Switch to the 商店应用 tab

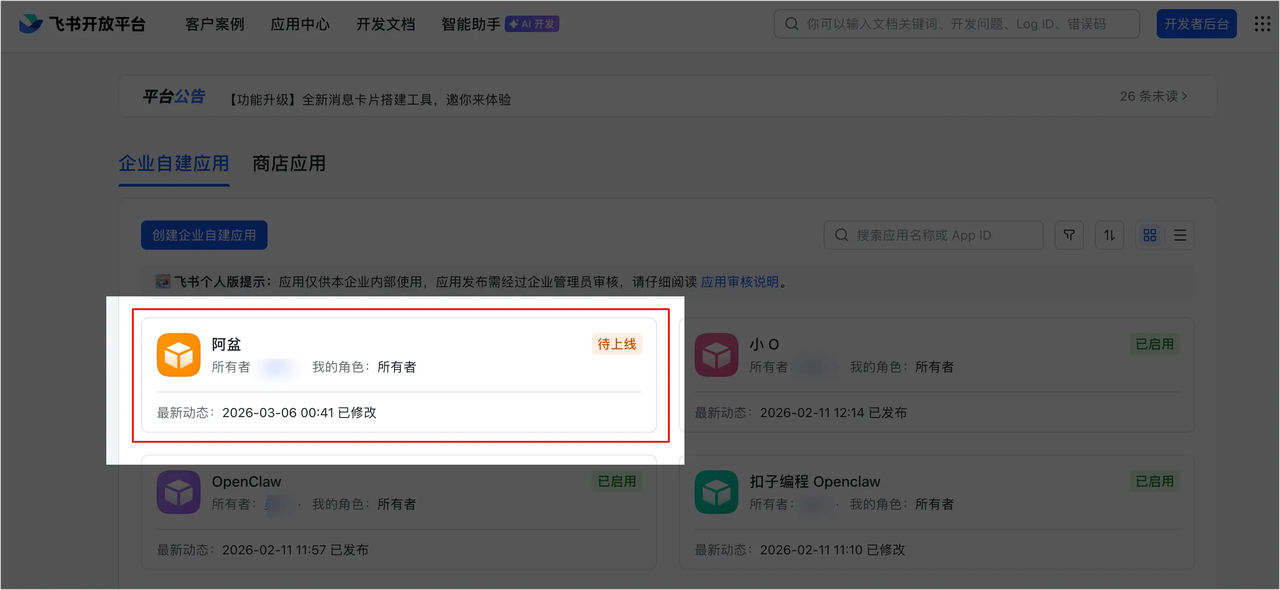pyautogui.click(x=289, y=163)
